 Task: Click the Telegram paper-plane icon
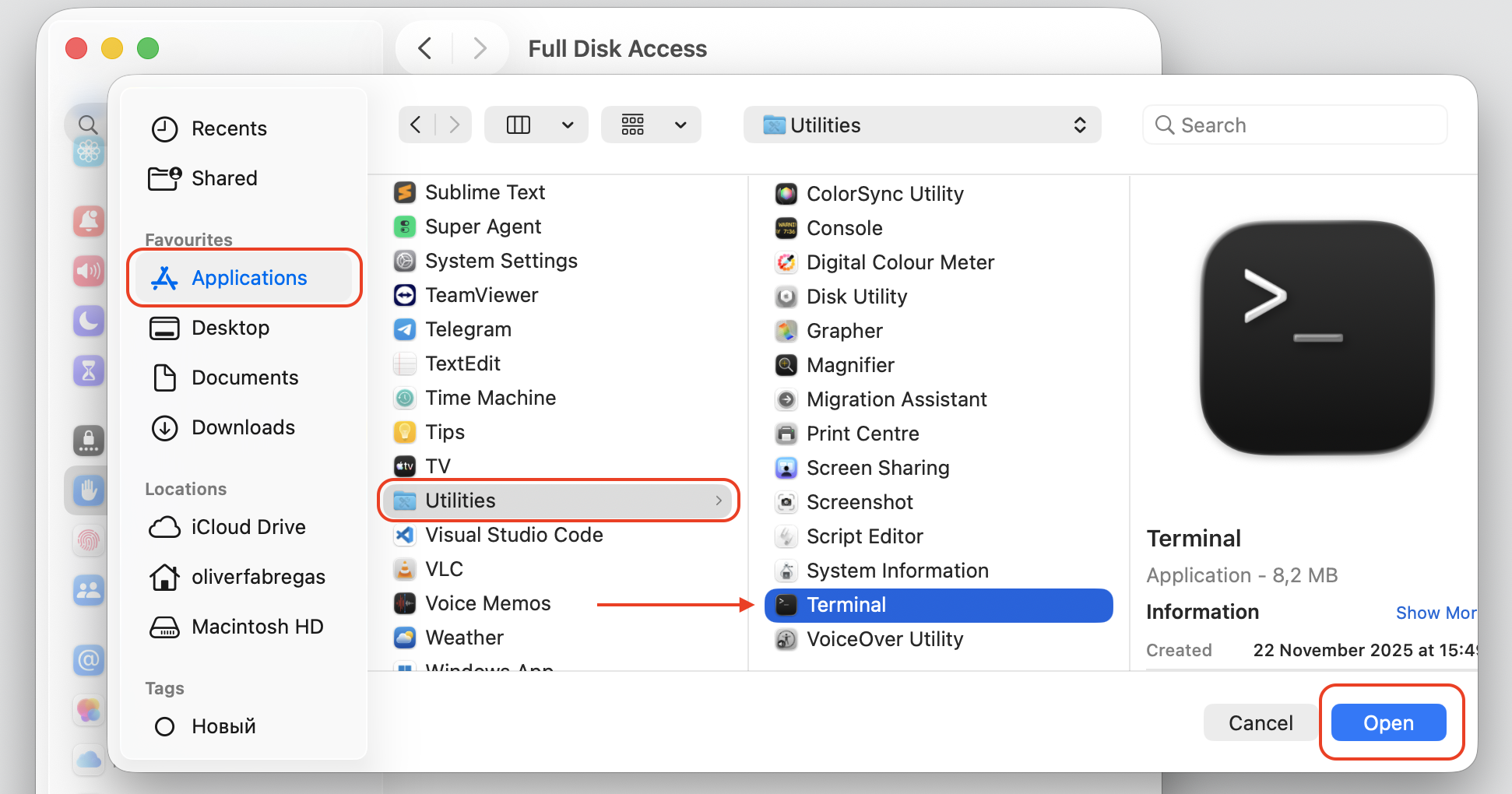[x=405, y=329]
